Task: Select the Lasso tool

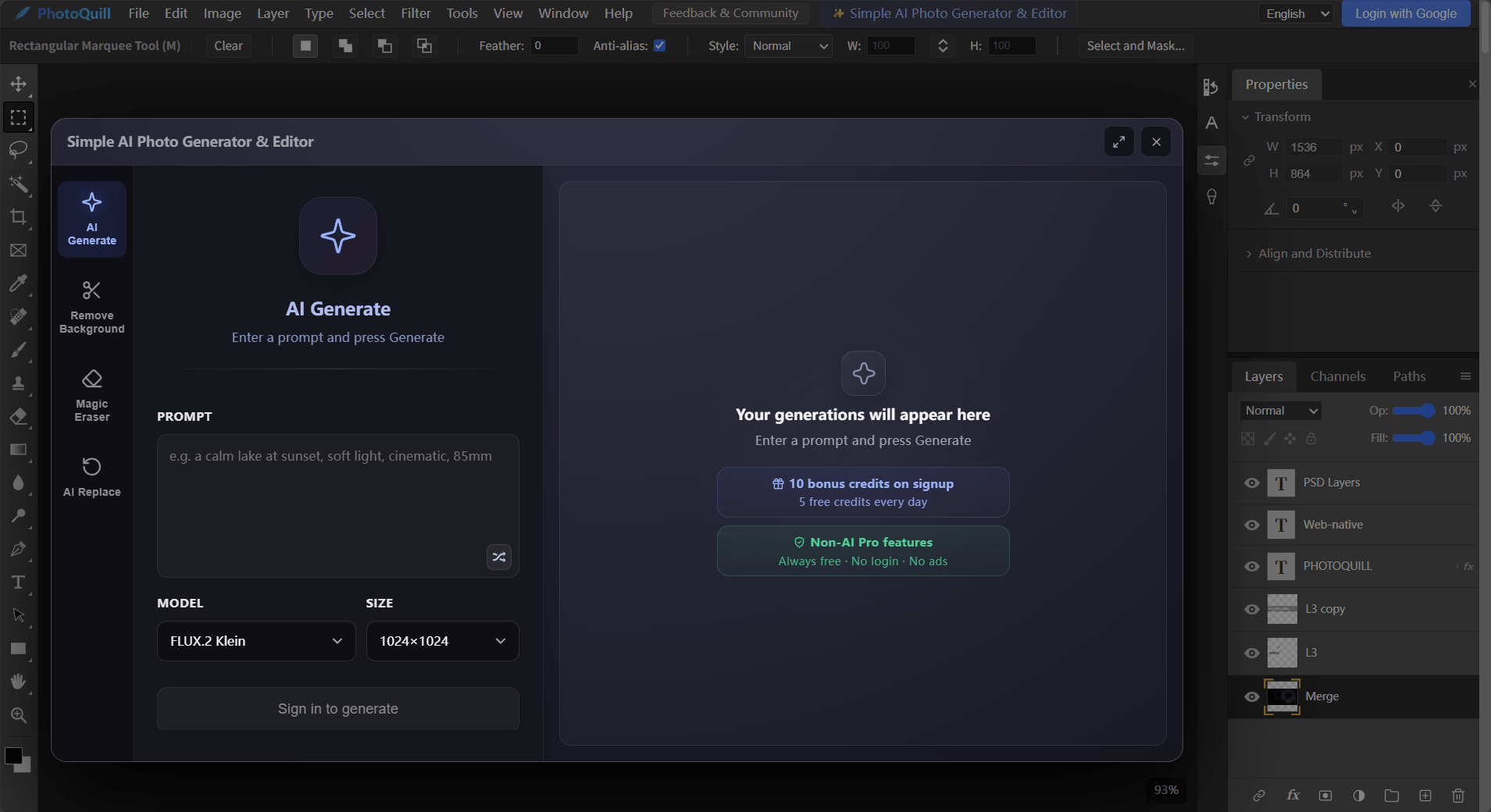Action: [18, 150]
